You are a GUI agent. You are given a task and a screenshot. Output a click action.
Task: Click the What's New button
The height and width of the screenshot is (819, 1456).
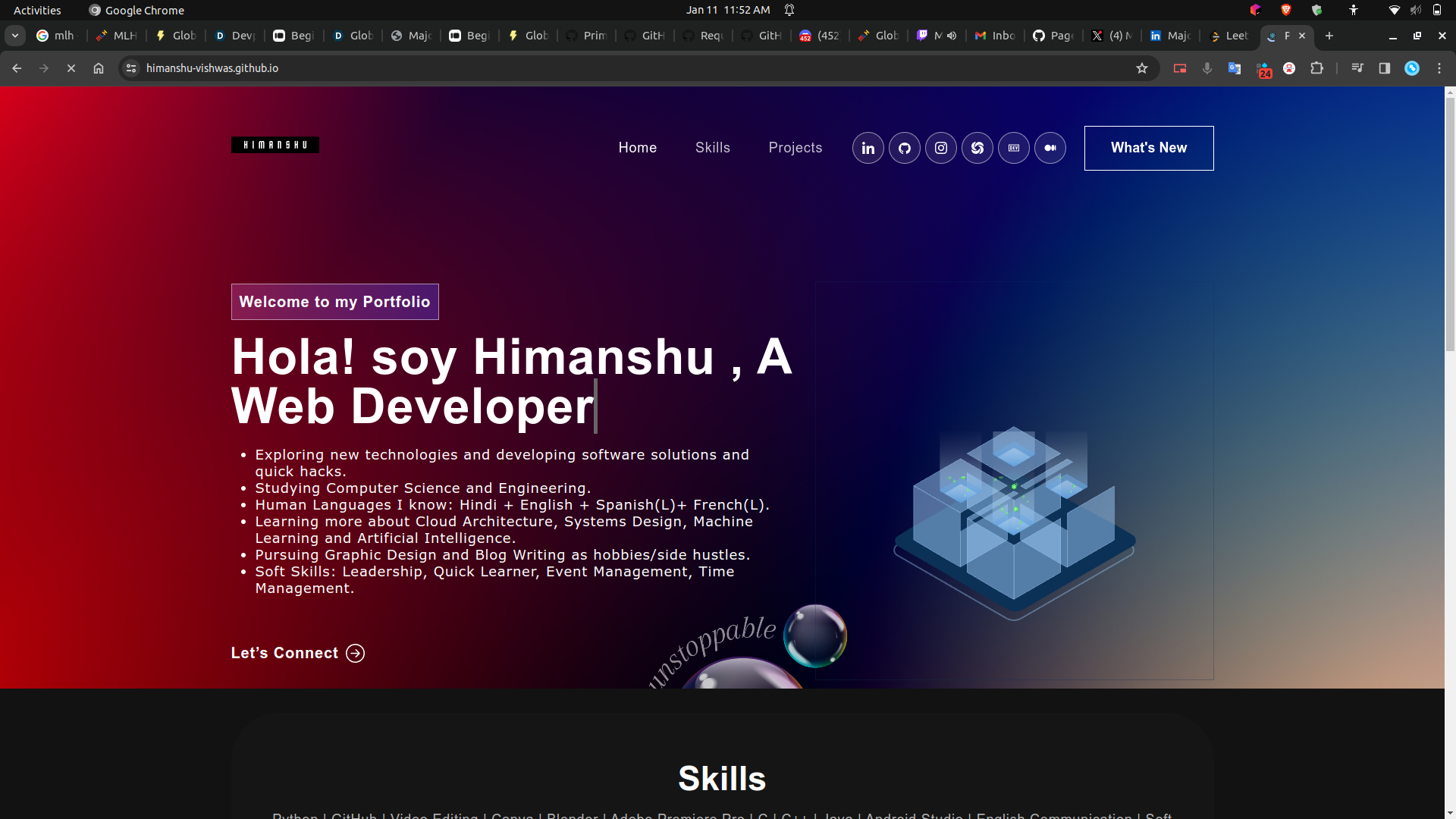pos(1148,148)
